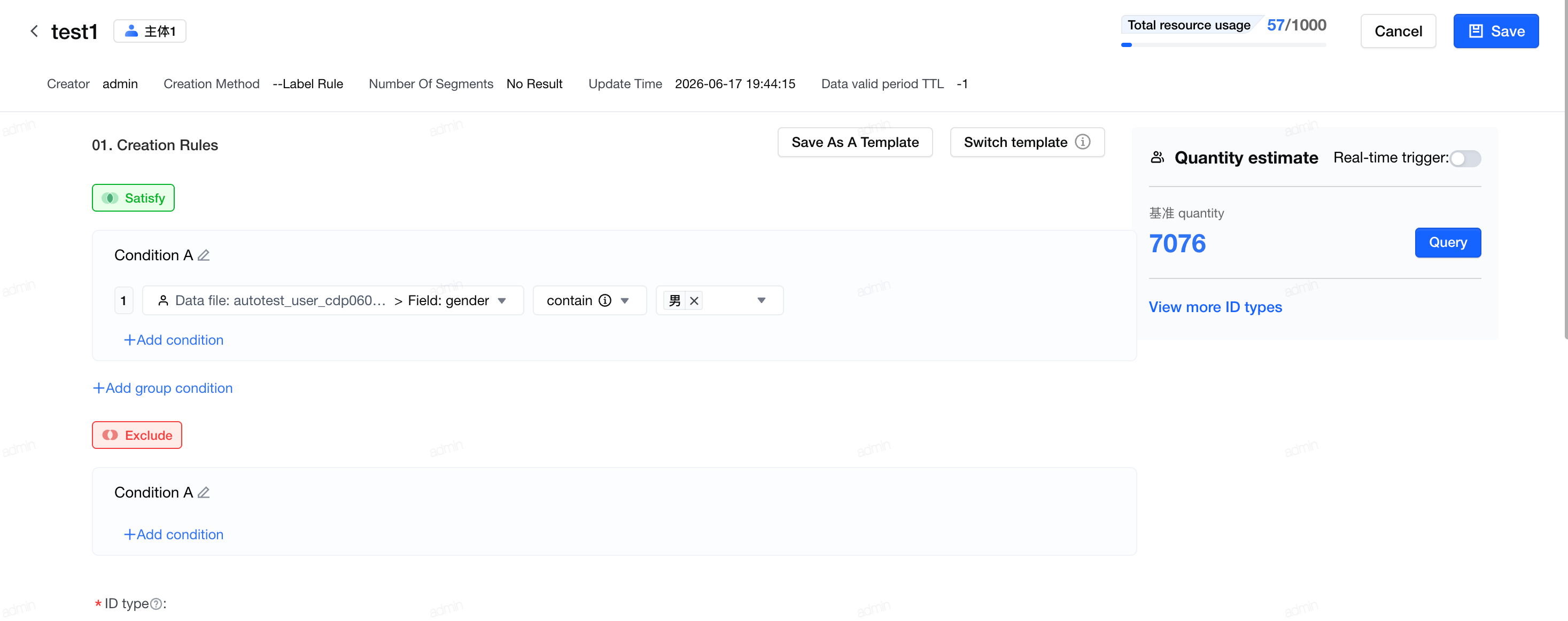Toggle the Satisfy rule badge
Screen dimensions: 1568x621
click(133, 198)
